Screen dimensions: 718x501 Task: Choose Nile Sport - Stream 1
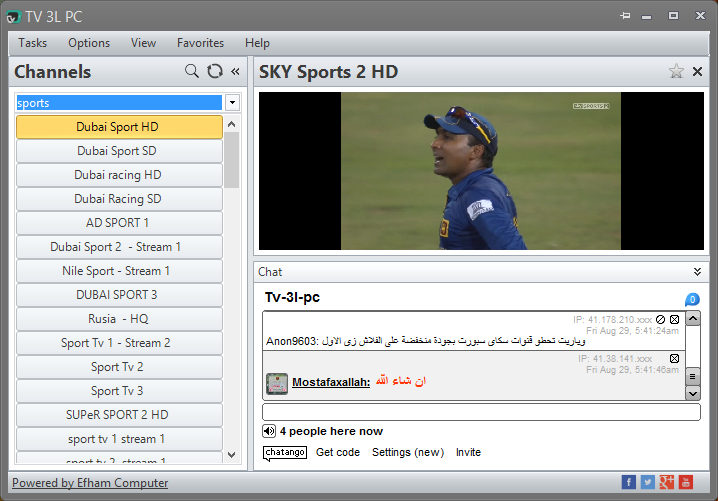(x=119, y=271)
